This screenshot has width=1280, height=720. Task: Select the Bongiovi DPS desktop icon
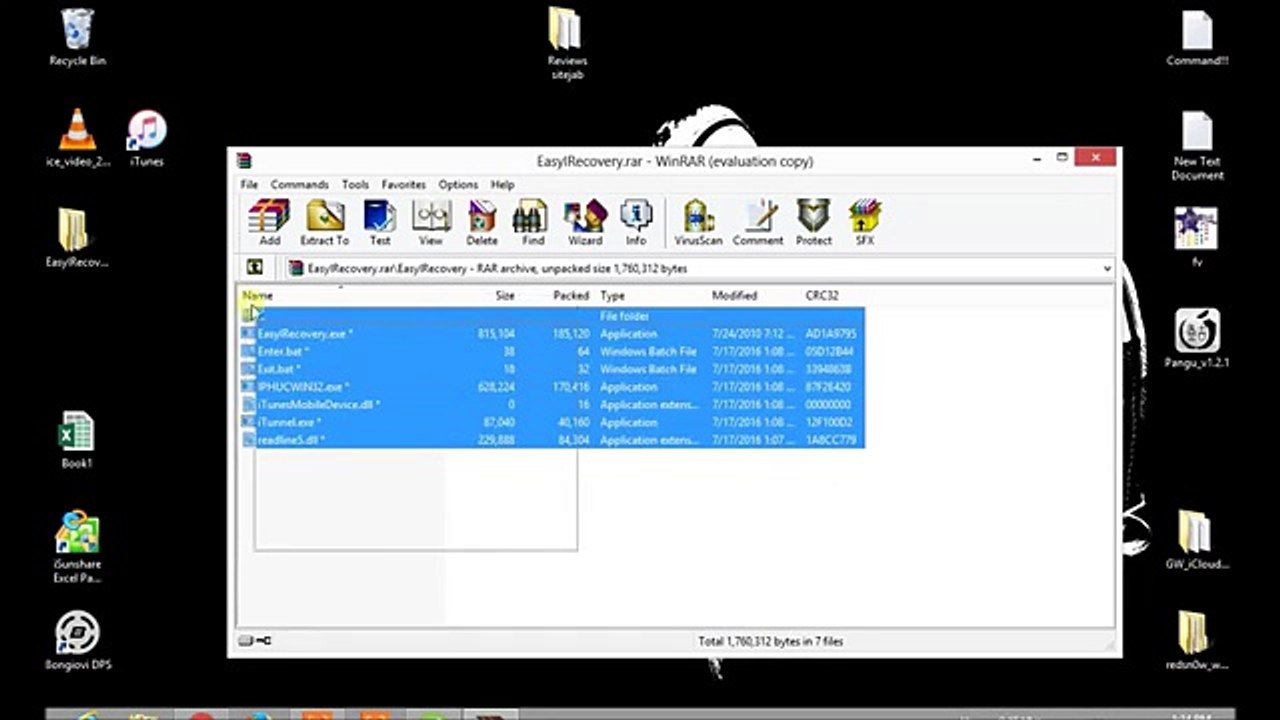click(77, 641)
